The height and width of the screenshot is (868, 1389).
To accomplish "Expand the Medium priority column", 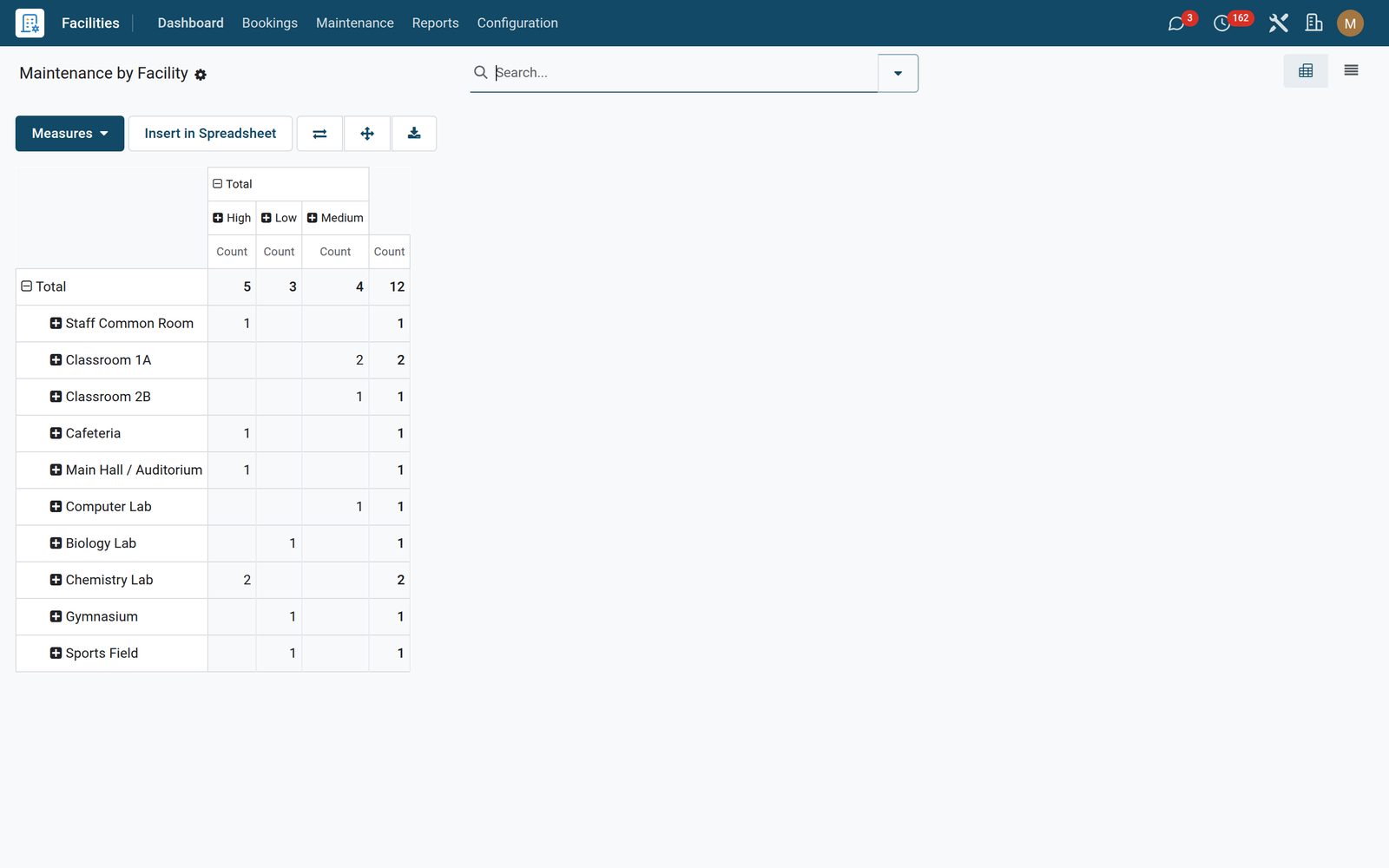I will tap(335, 218).
